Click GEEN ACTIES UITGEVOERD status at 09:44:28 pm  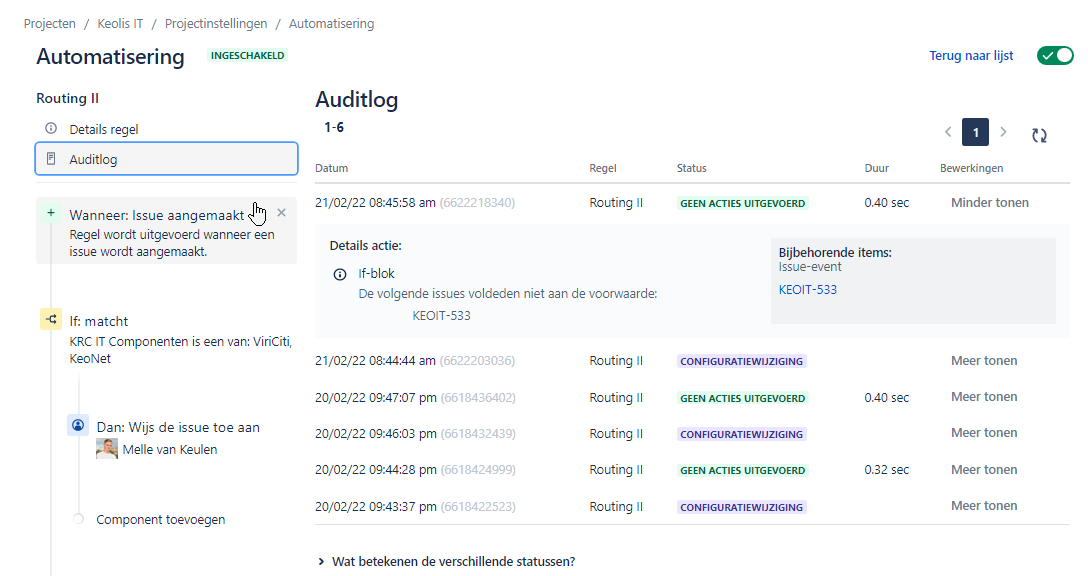pos(742,471)
